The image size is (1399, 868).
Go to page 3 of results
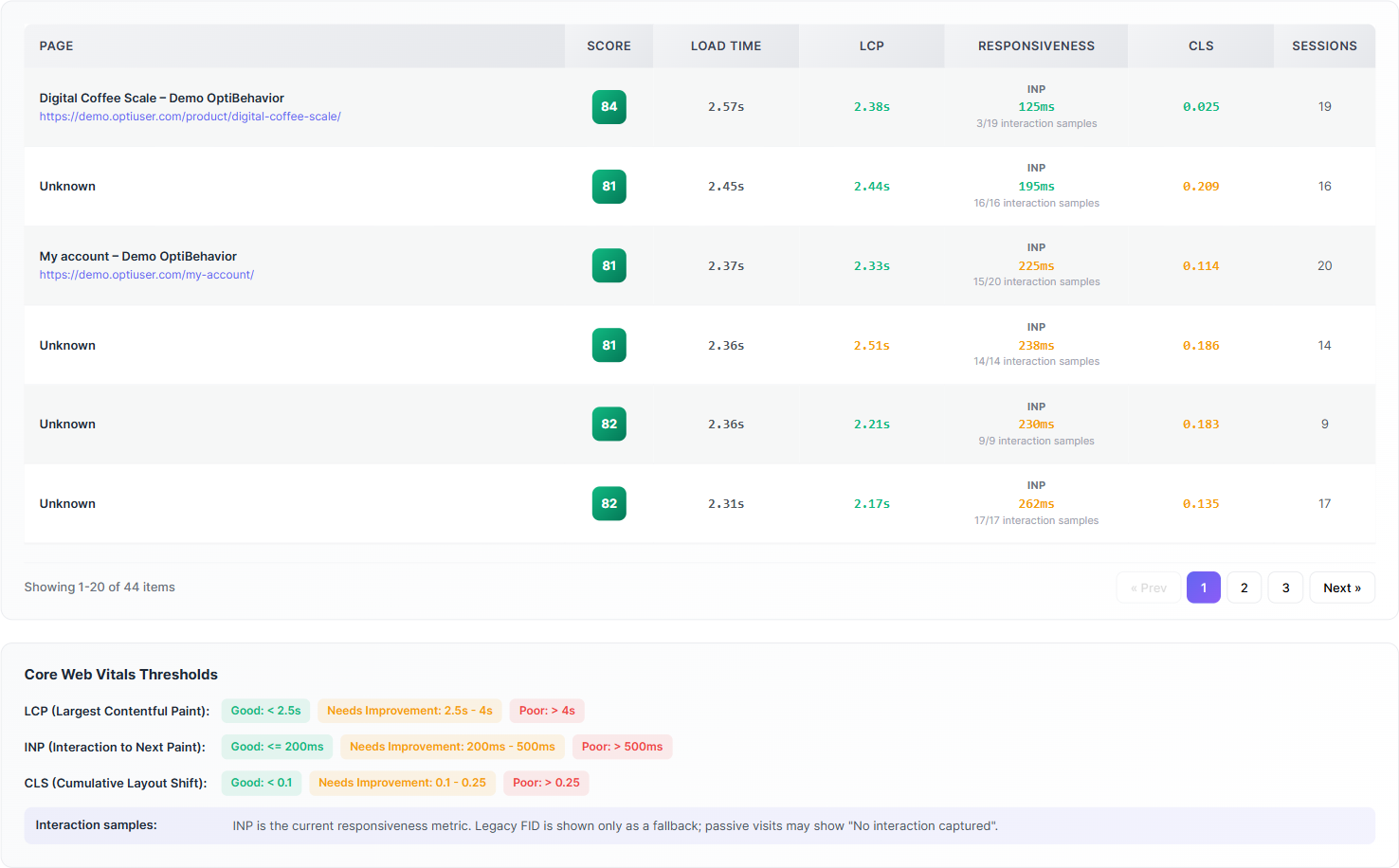1285,588
